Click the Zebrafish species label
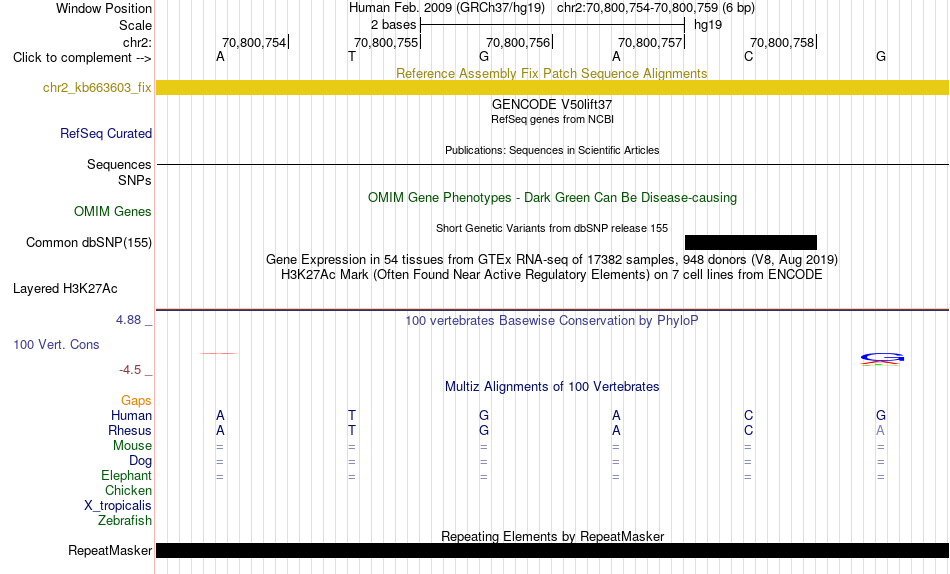The image size is (950, 574). pos(125,521)
